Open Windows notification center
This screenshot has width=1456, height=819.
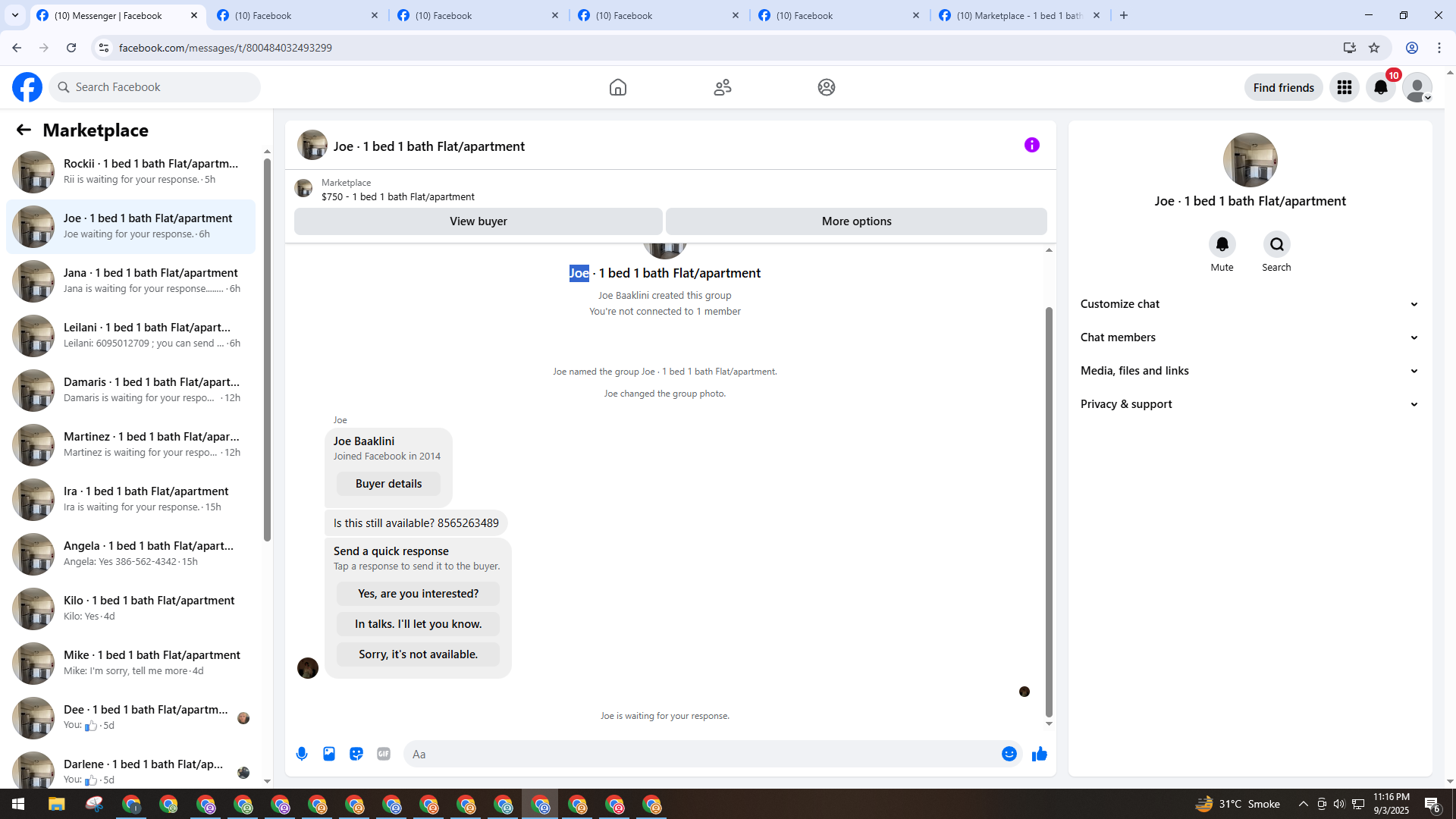pyautogui.click(x=1432, y=804)
